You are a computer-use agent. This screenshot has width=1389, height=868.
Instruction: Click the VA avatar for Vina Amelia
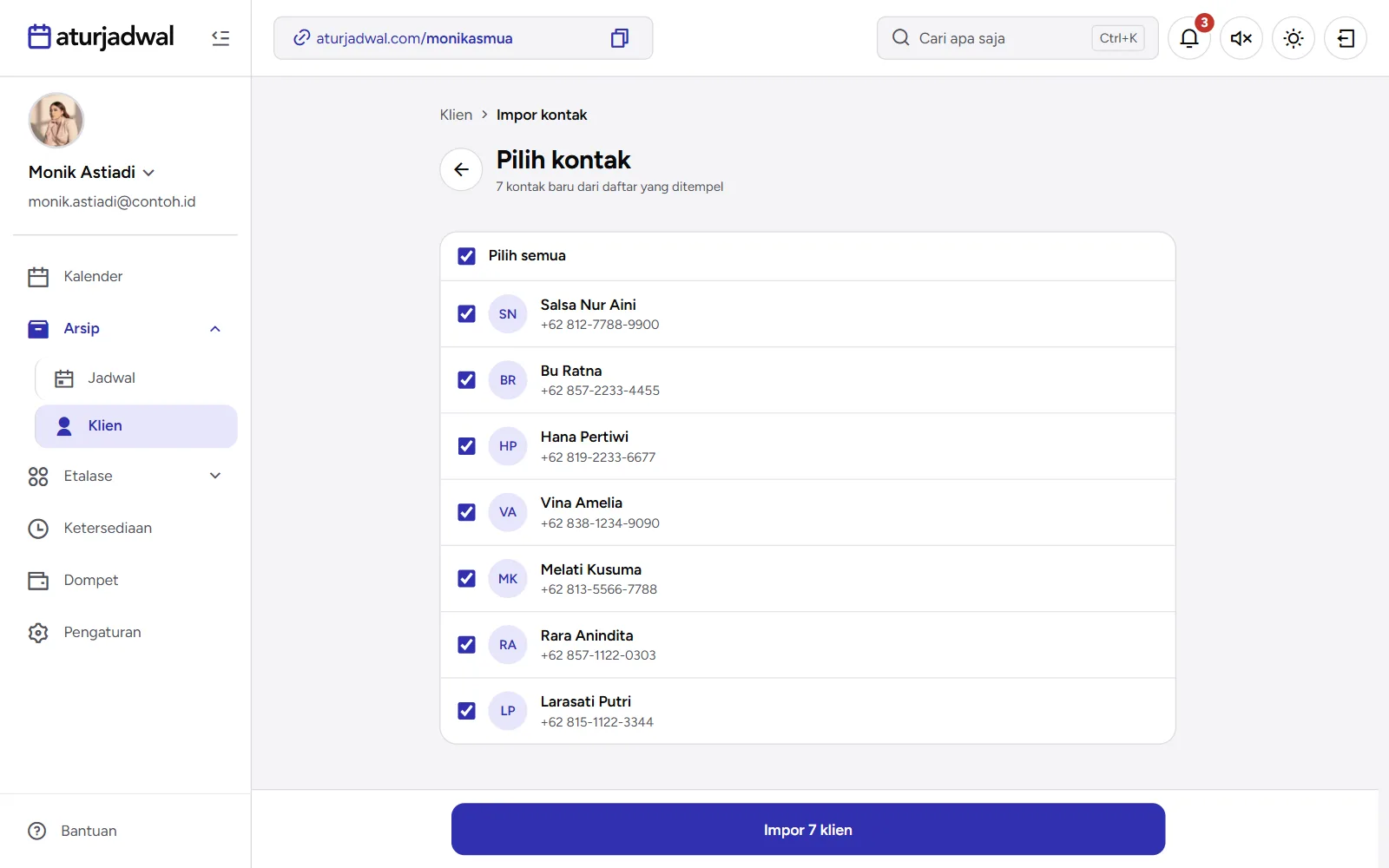pyautogui.click(x=508, y=512)
